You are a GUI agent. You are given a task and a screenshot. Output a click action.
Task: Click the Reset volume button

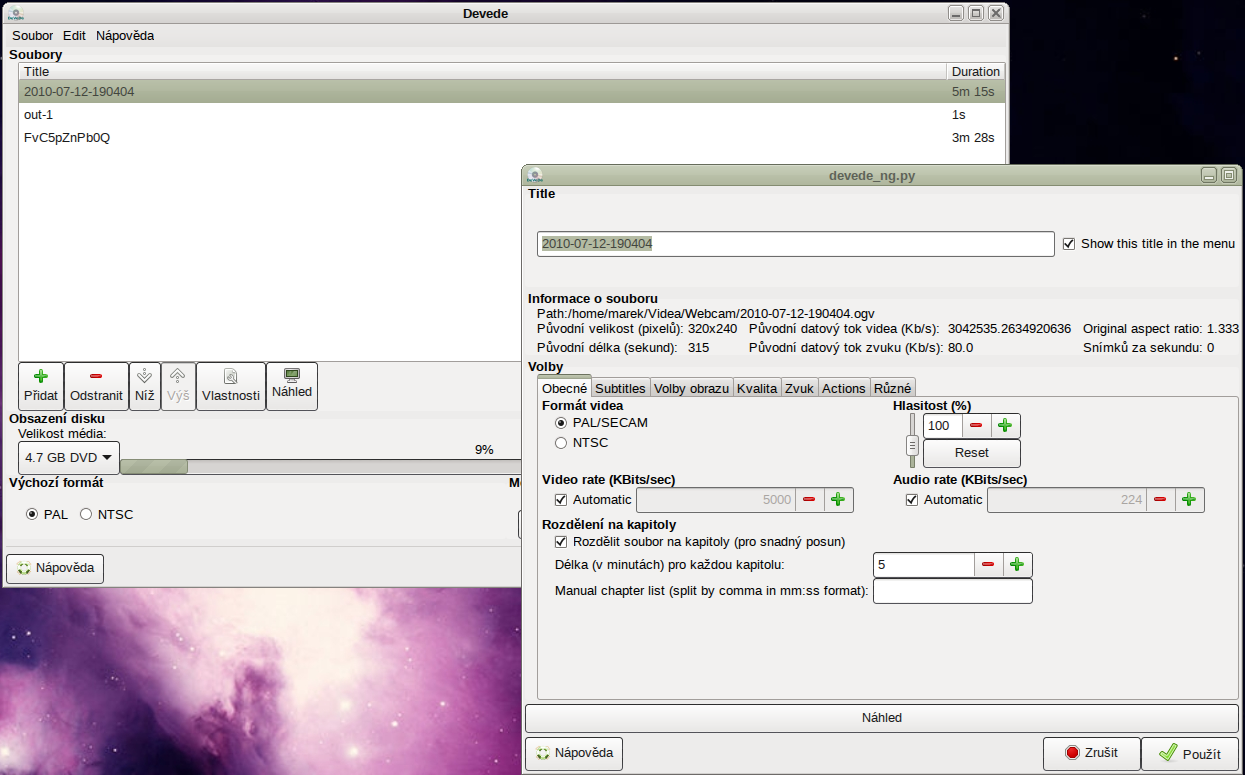coord(971,453)
